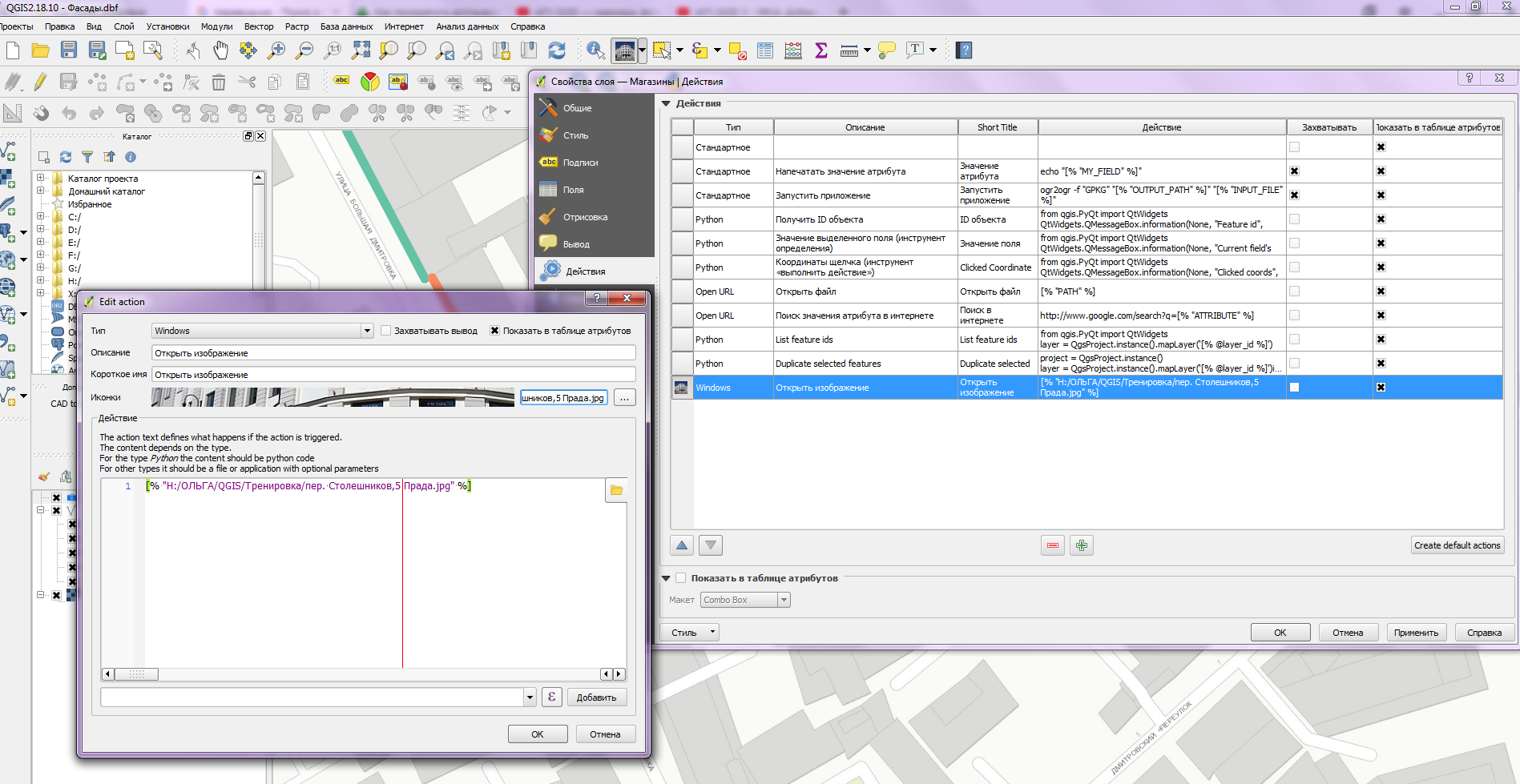Toggle Показать в таблице атрибутов in Edit action
This screenshot has width=1520, height=784.
tap(495, 331)
